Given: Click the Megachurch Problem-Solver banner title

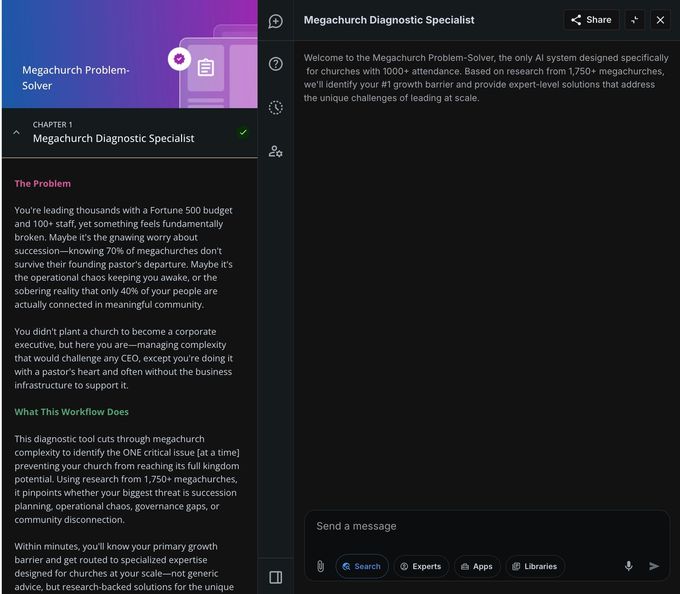Looking at the screenshot, I should coord(76,78).
